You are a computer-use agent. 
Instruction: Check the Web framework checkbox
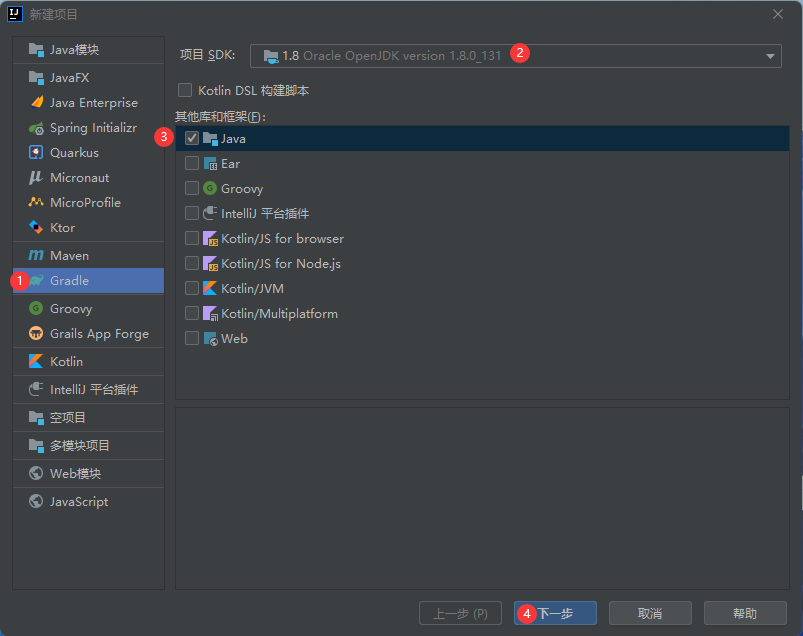coord(192,338)
